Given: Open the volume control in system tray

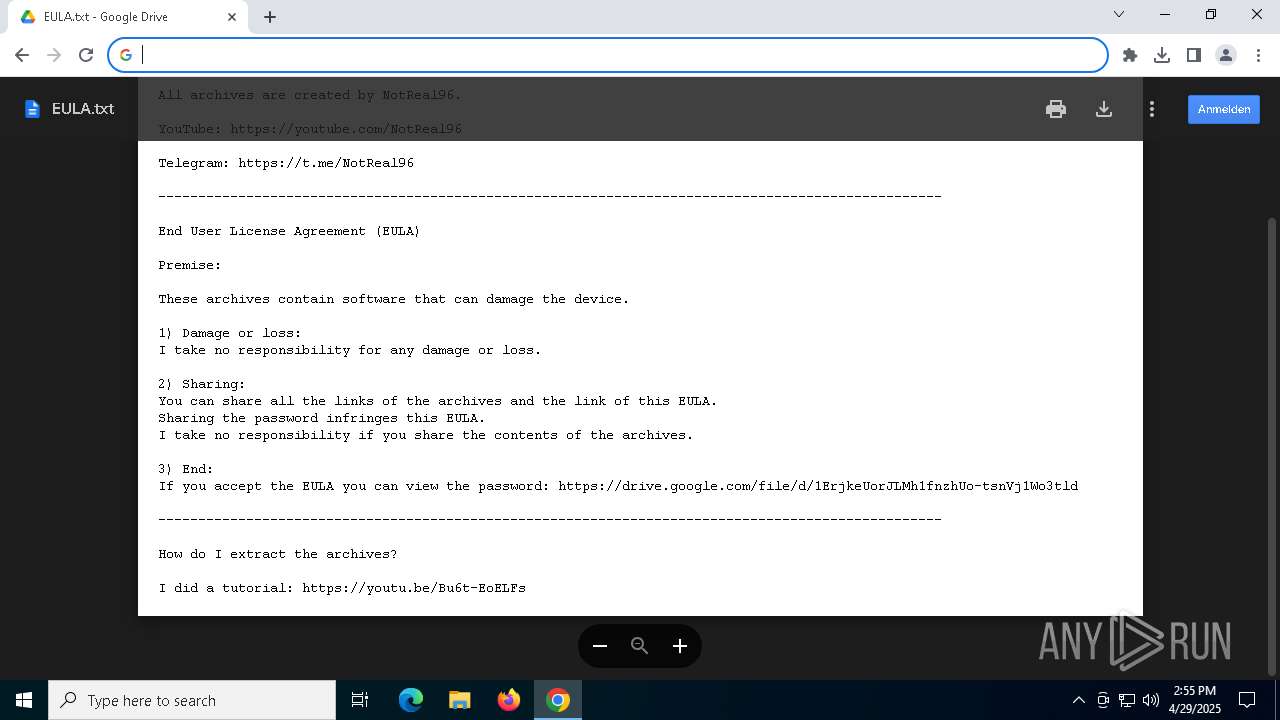Looking at the screenshot, I should pos(1151,700).
